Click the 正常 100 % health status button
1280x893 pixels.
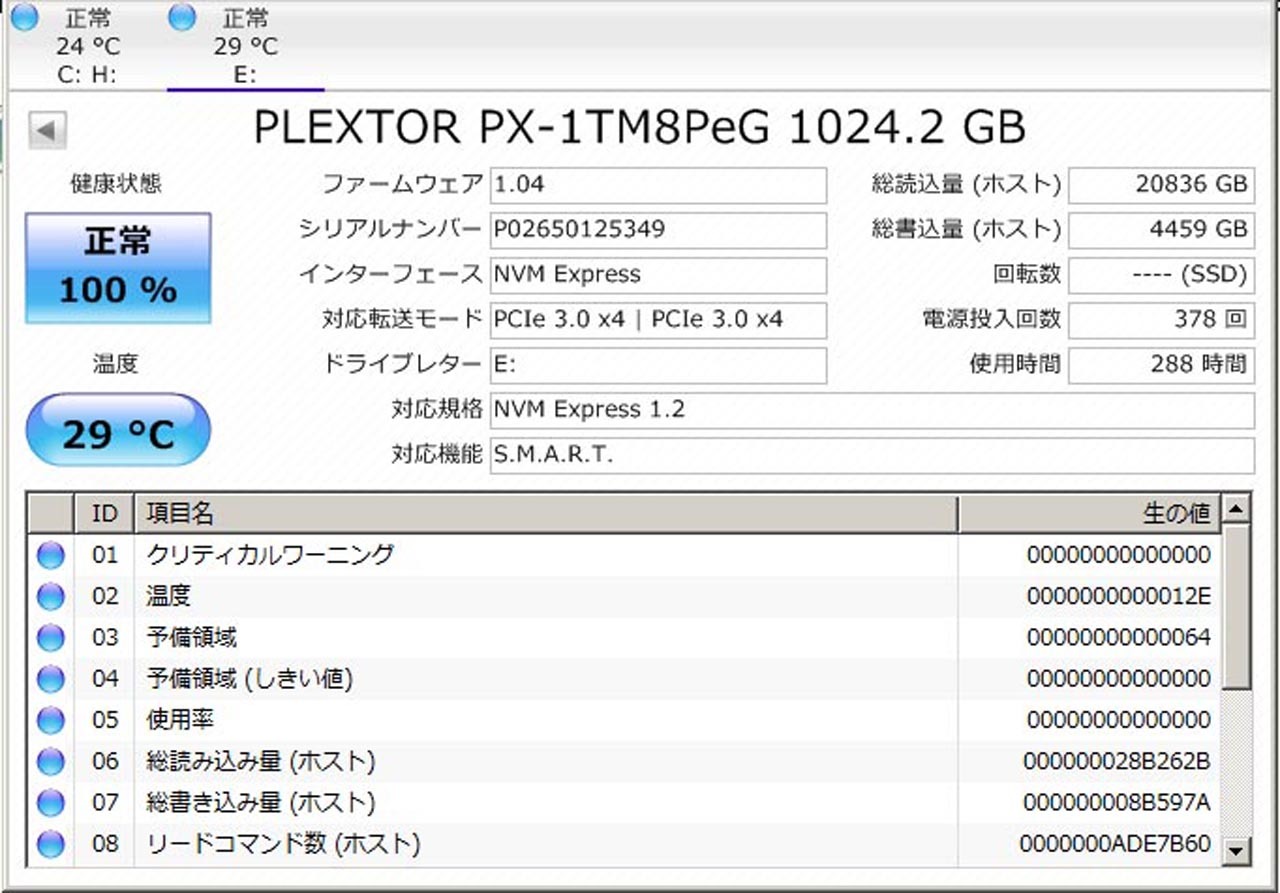pyautogui.click(x=118, y=268)
